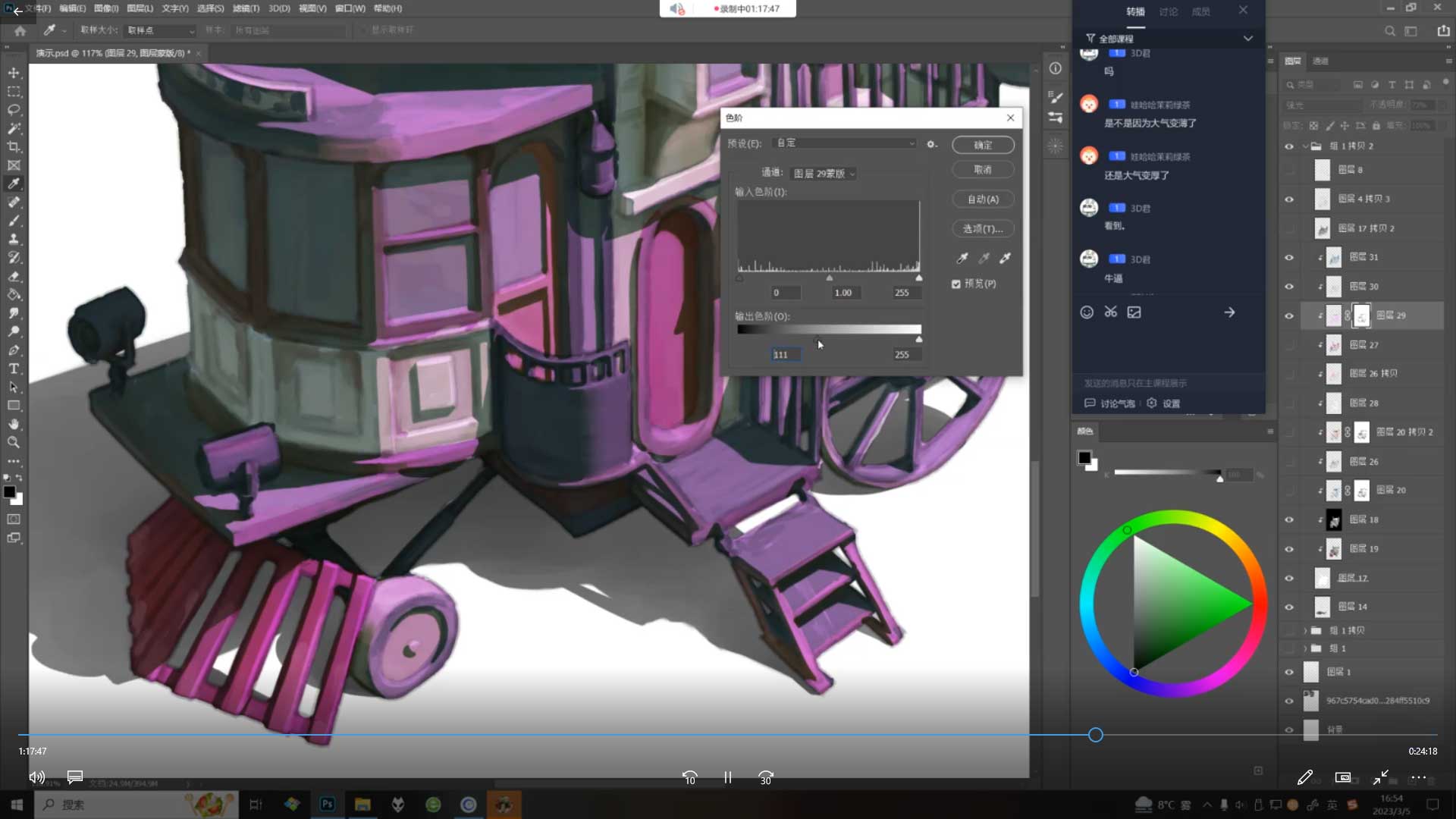This screenshot has height=819, width=1456.
Task: Click the white point eyedropper in Levels
Action: (1006, 259)
